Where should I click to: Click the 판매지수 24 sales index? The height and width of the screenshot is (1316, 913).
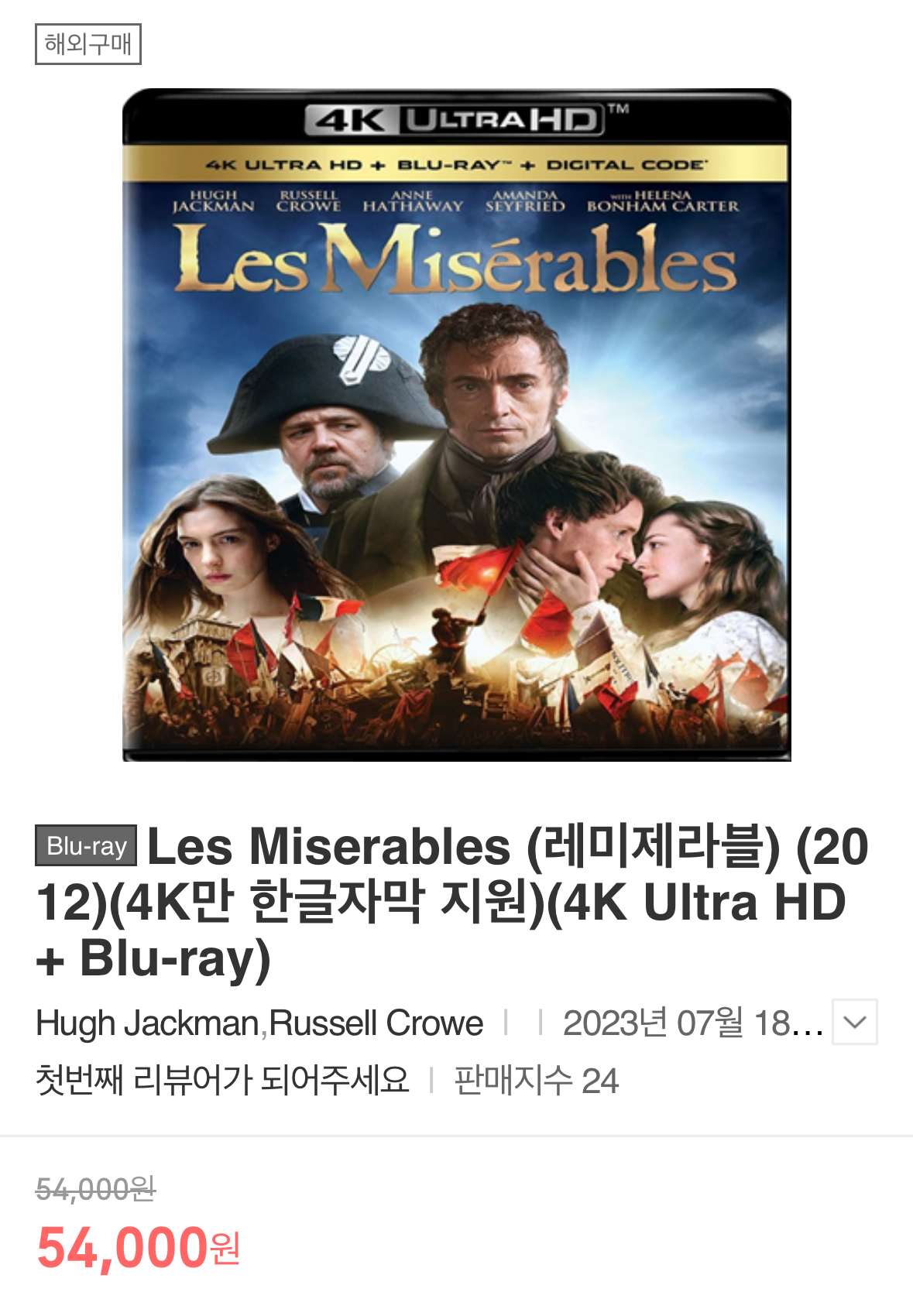click(x=536, y=1080)
